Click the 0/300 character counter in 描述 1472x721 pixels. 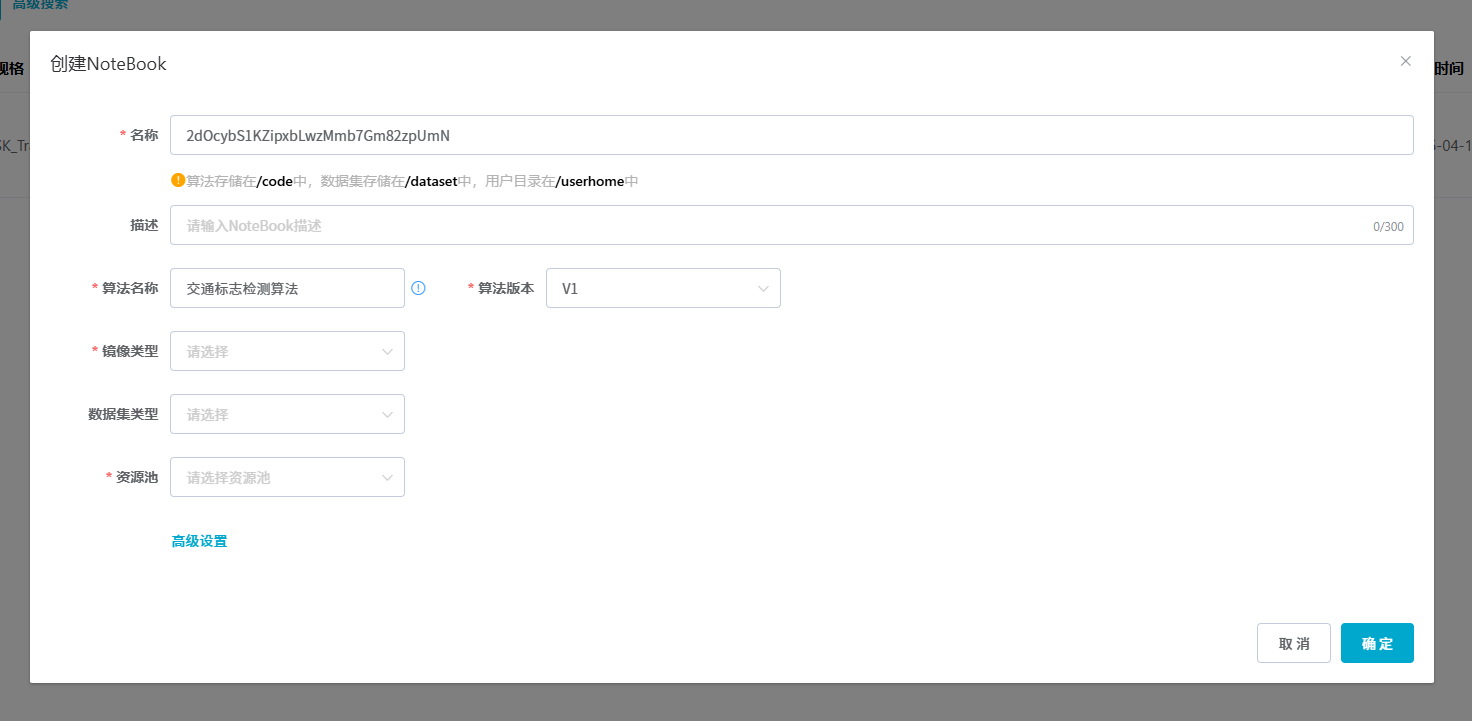[1388, 227]
